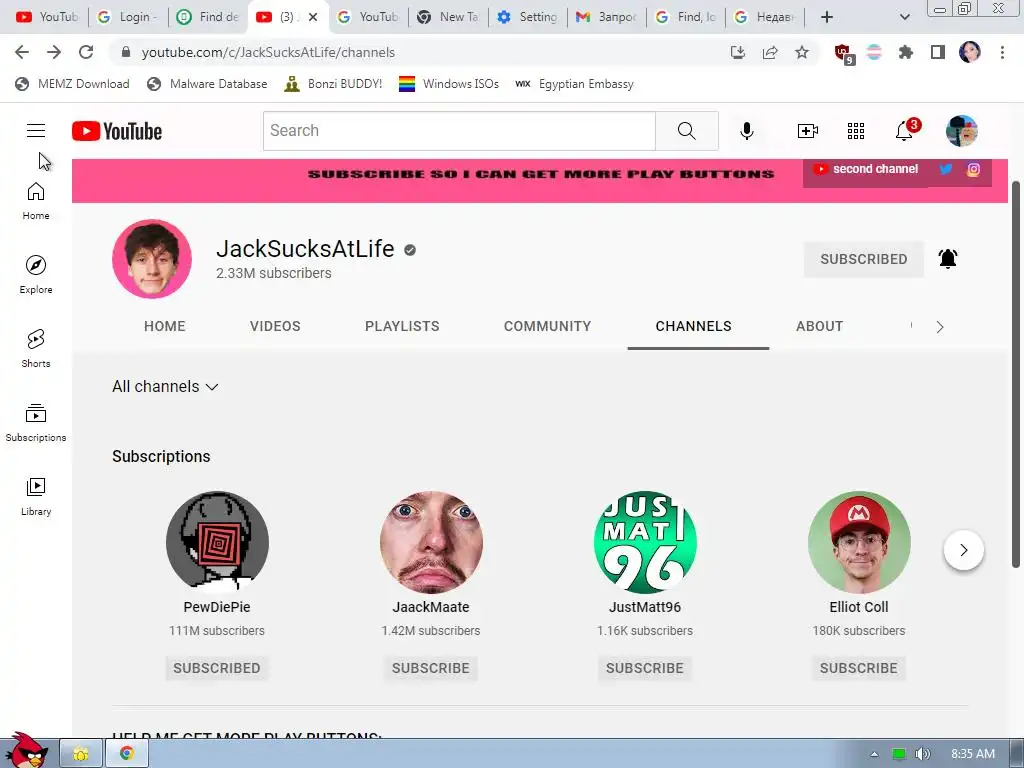
Task: Click Chrome icon in taskbar
Action: coord(127,754)
